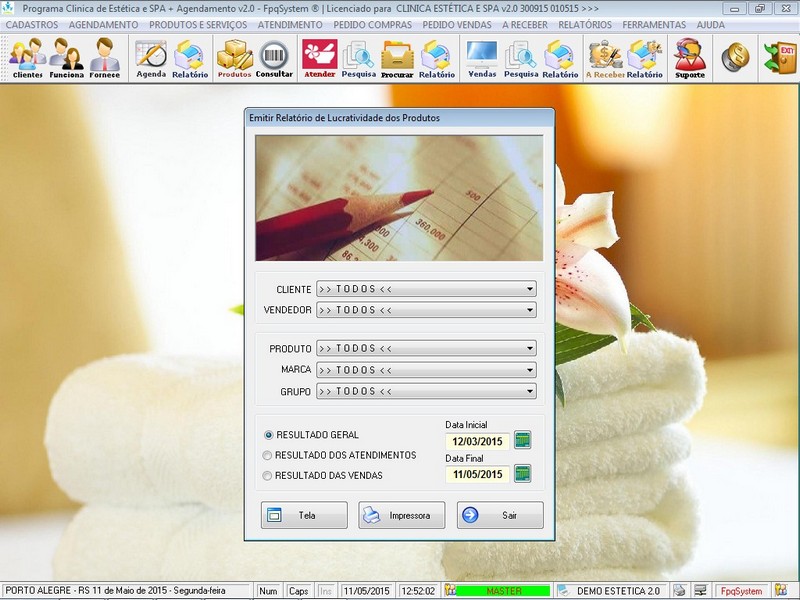Open Pesquisa icon next to Vendas

click(x=521, y=58)
